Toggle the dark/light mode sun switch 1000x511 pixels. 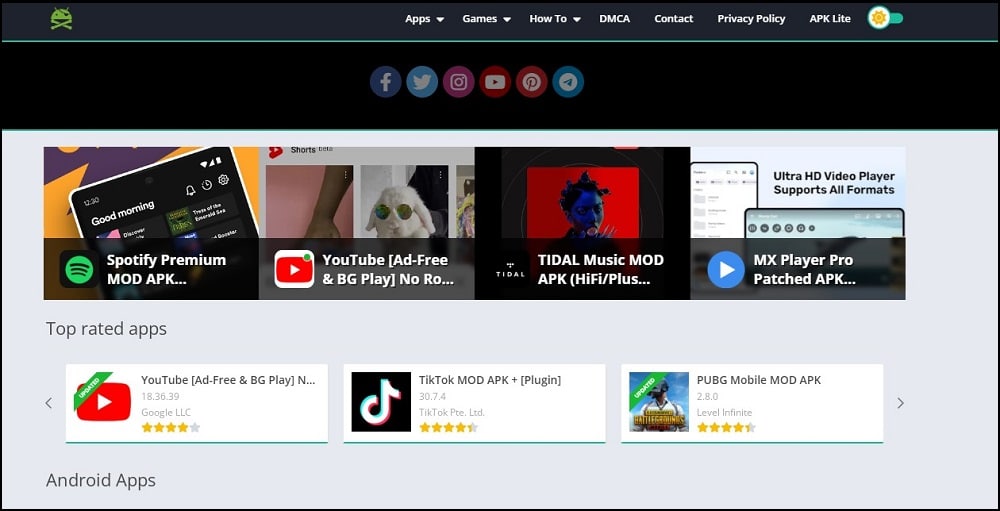pyautogui.click(x=885, y=18)
